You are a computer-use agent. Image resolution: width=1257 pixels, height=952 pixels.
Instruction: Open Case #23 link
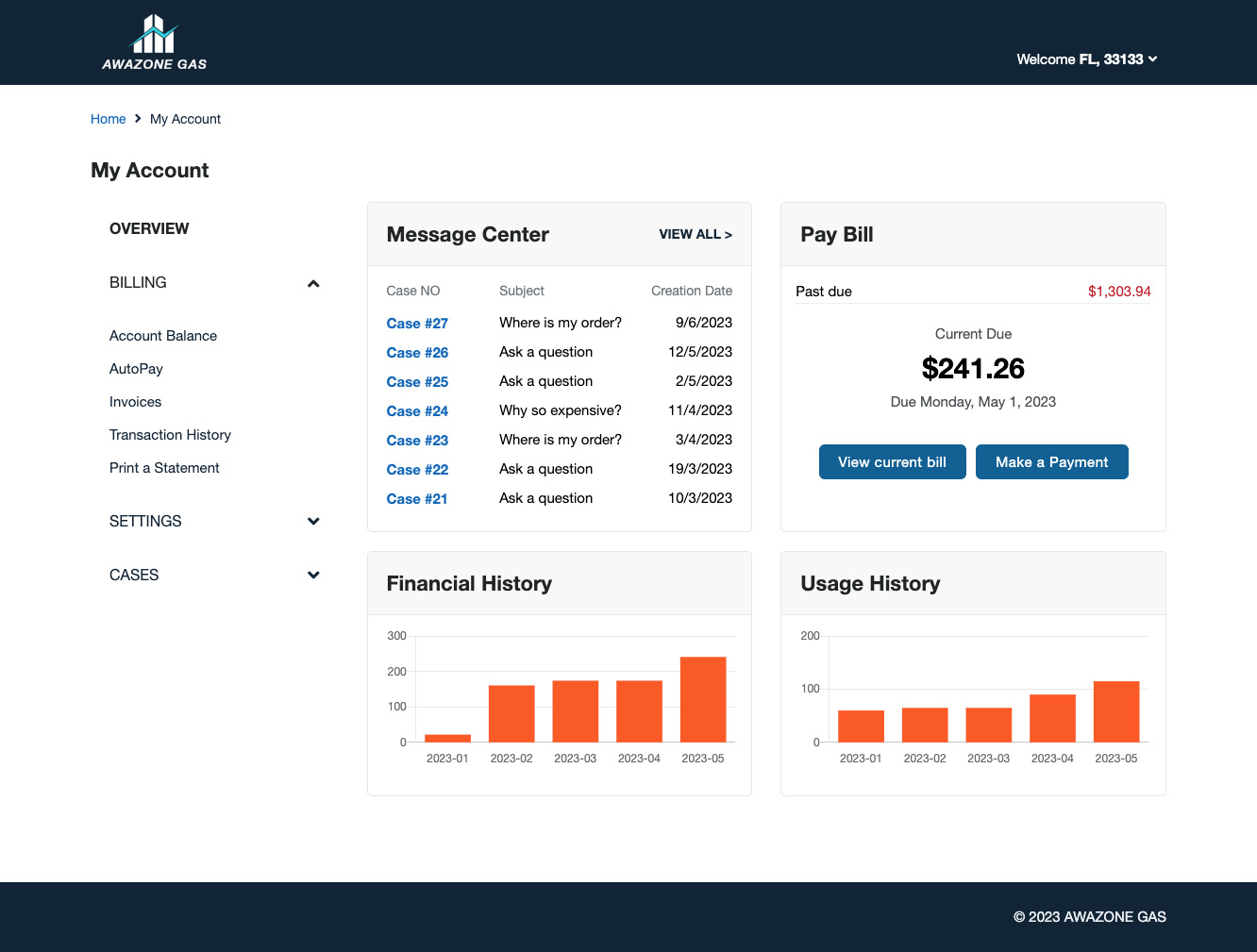[417, 441]
